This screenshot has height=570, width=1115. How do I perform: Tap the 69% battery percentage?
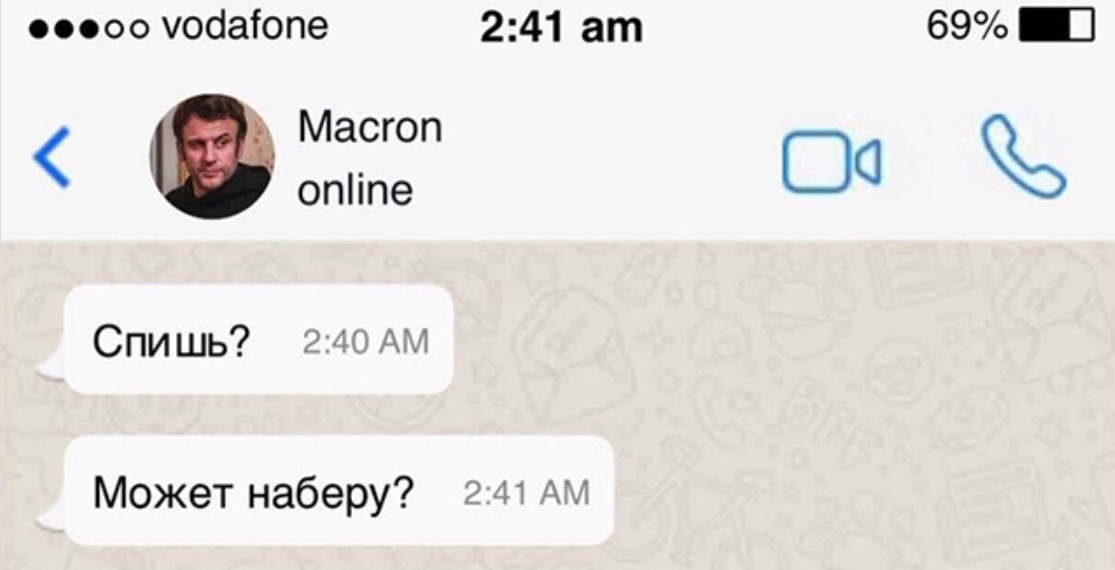967,28
